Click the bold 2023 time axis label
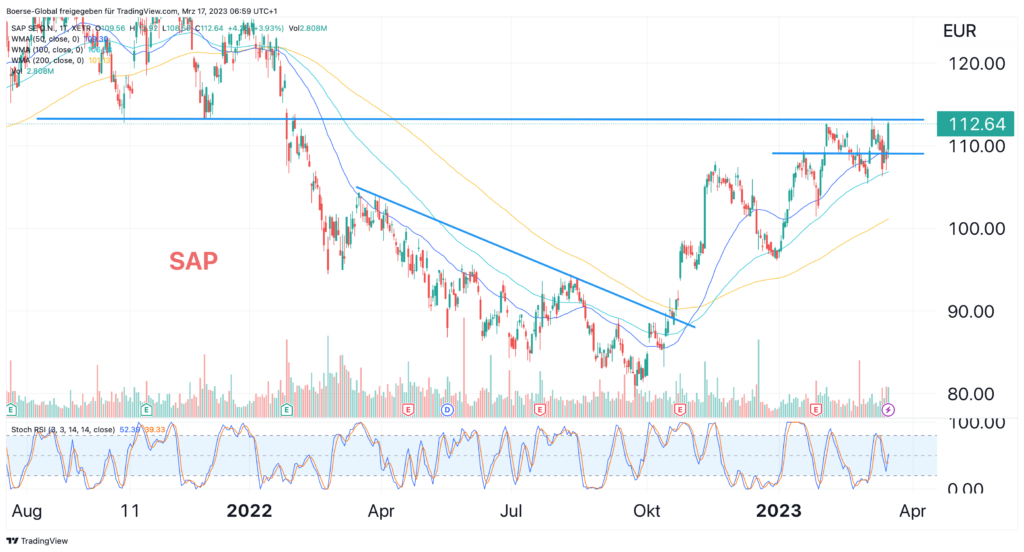Viewport: 1024px width, 552px height. [x=778, y=511]
